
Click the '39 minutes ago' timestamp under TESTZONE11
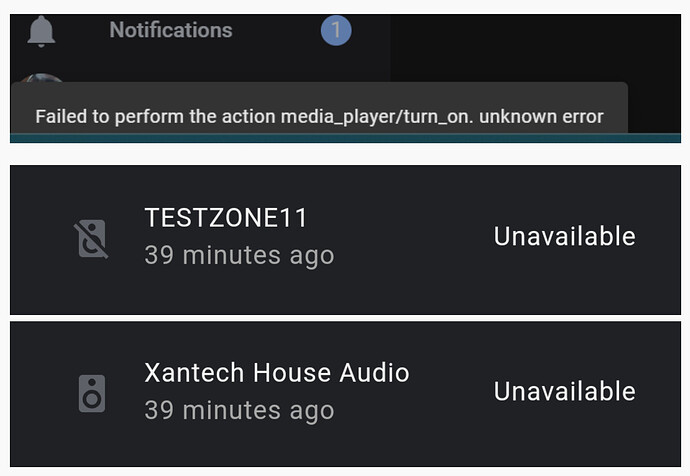click(238, 255)
